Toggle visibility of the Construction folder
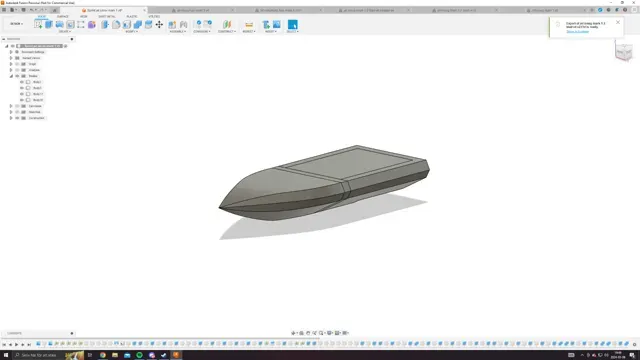Screen dimensions: 640x360 [17, 118]
